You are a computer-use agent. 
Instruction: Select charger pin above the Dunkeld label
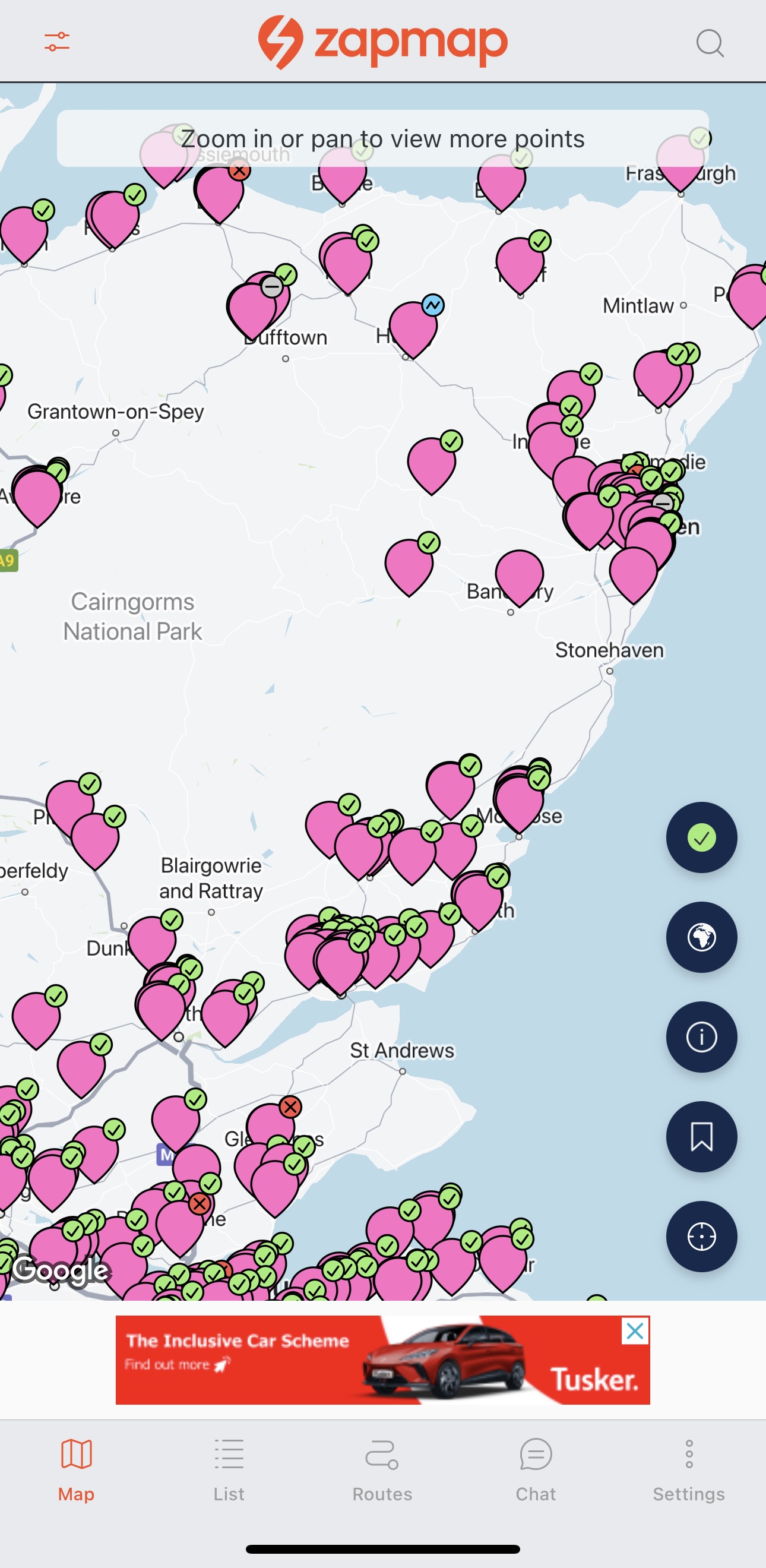point(152,942)
